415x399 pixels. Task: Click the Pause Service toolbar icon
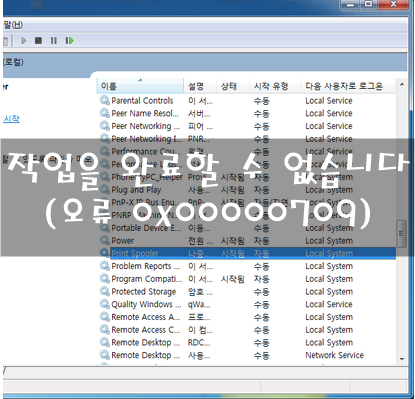tap(54, 41)
